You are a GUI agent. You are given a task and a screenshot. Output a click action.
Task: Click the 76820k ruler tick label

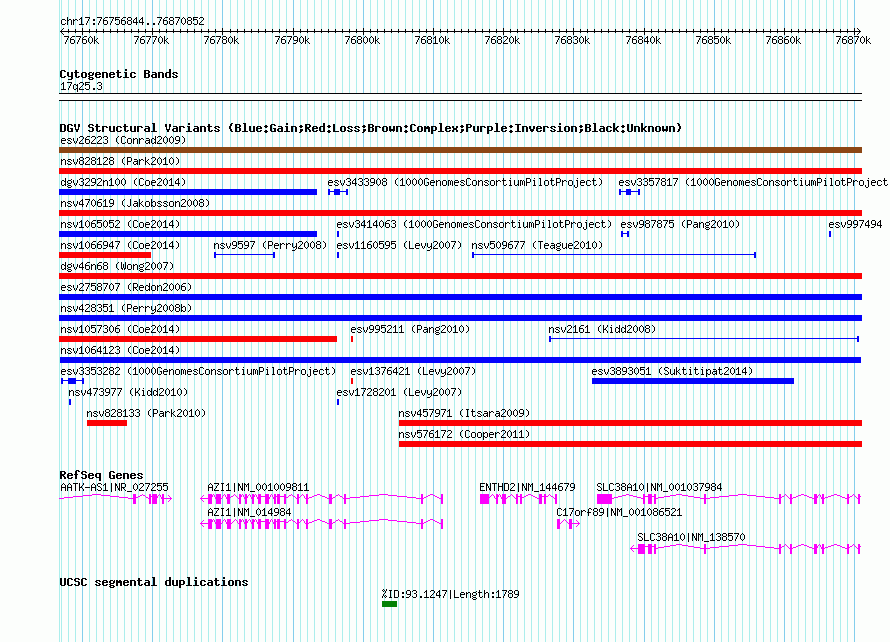pyautogui.click(x=502, y=41)
